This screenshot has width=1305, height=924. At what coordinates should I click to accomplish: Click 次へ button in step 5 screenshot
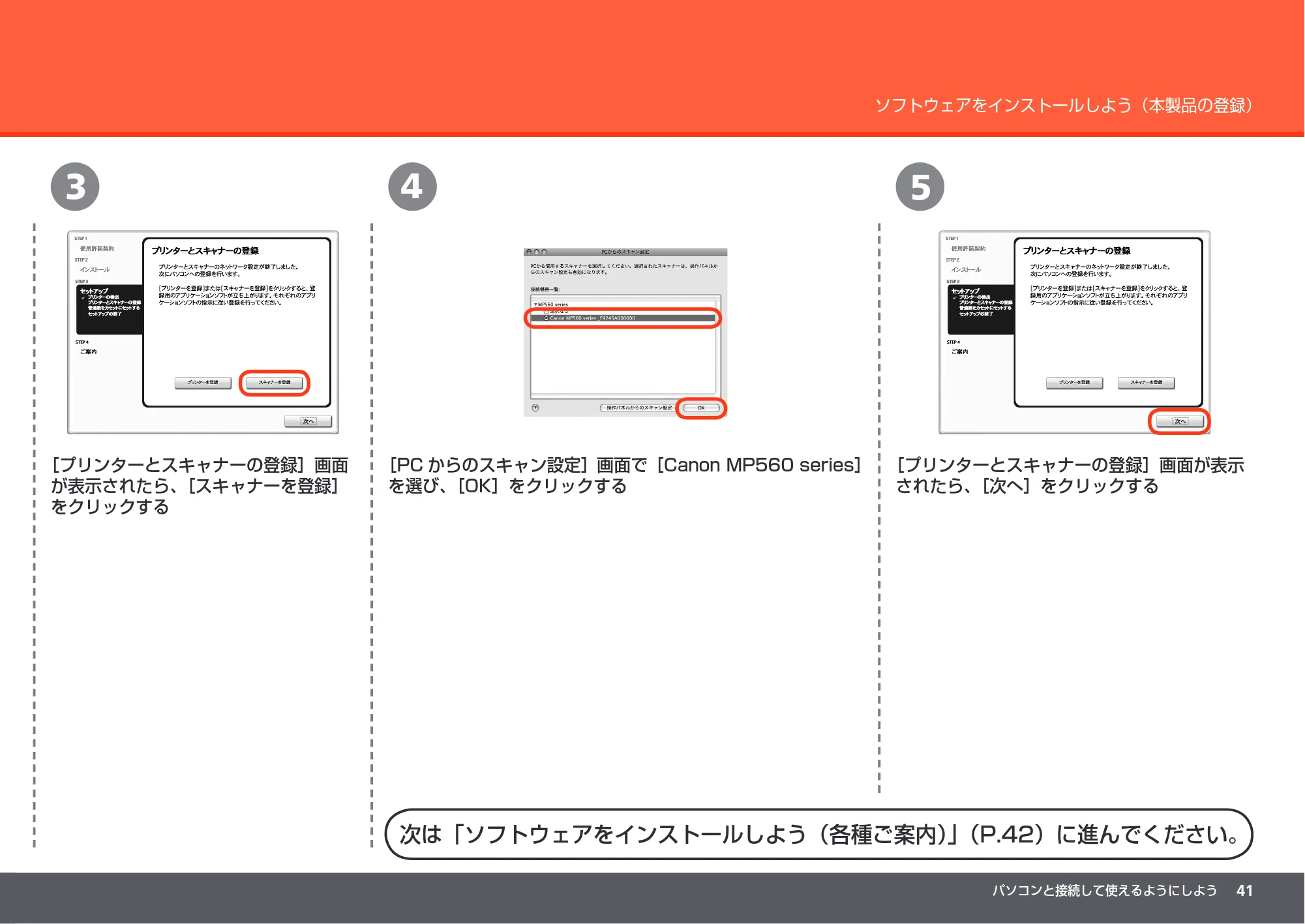coord(1179,421)
